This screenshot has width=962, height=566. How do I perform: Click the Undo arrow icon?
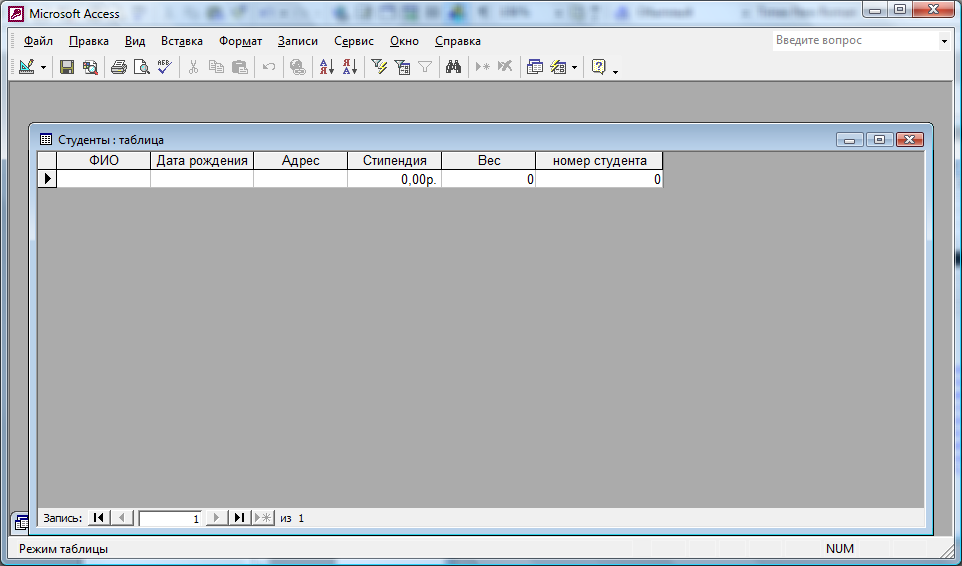(269, 67)
